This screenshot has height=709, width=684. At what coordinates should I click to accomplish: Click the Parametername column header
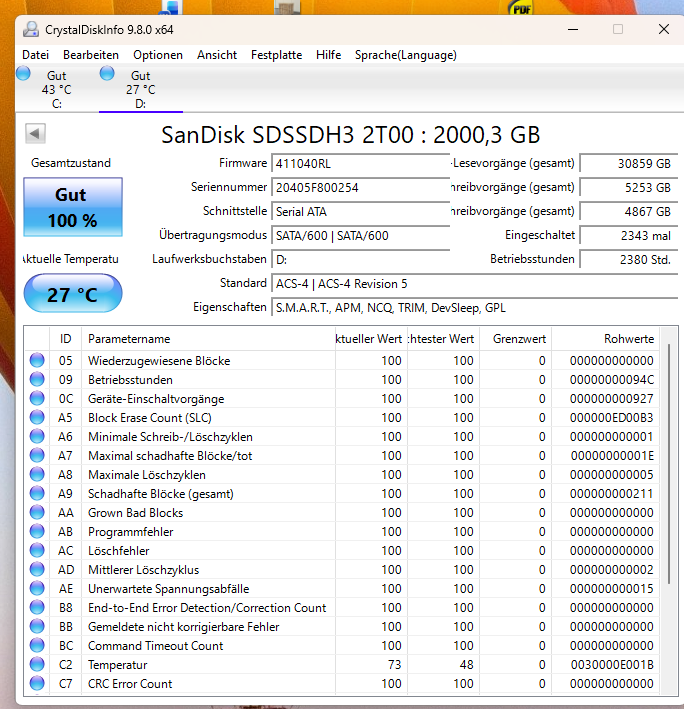pyautogui.click(x=208, y=339)
